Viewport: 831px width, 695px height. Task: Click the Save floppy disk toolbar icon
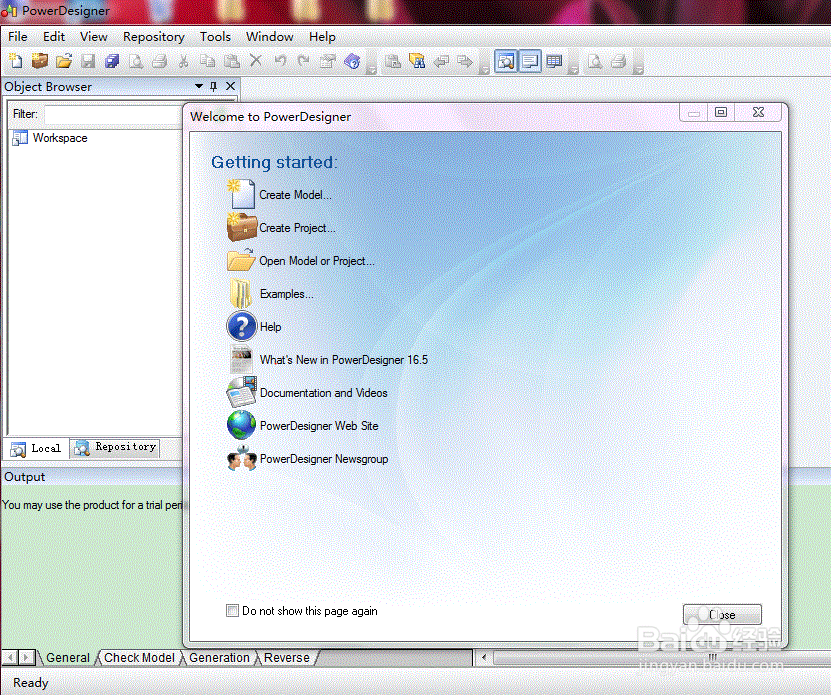tap(88, 61)
